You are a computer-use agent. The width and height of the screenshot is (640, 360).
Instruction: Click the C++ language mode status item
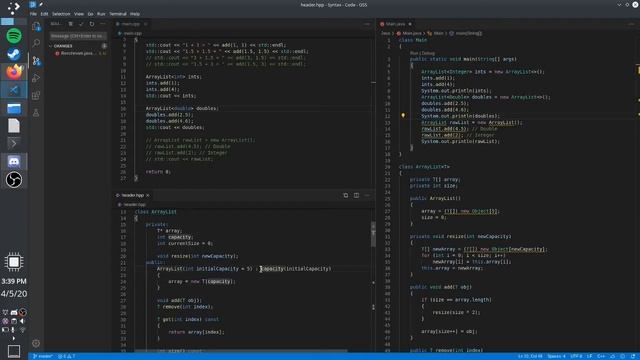pyautogui.click(x=601, y=356)
